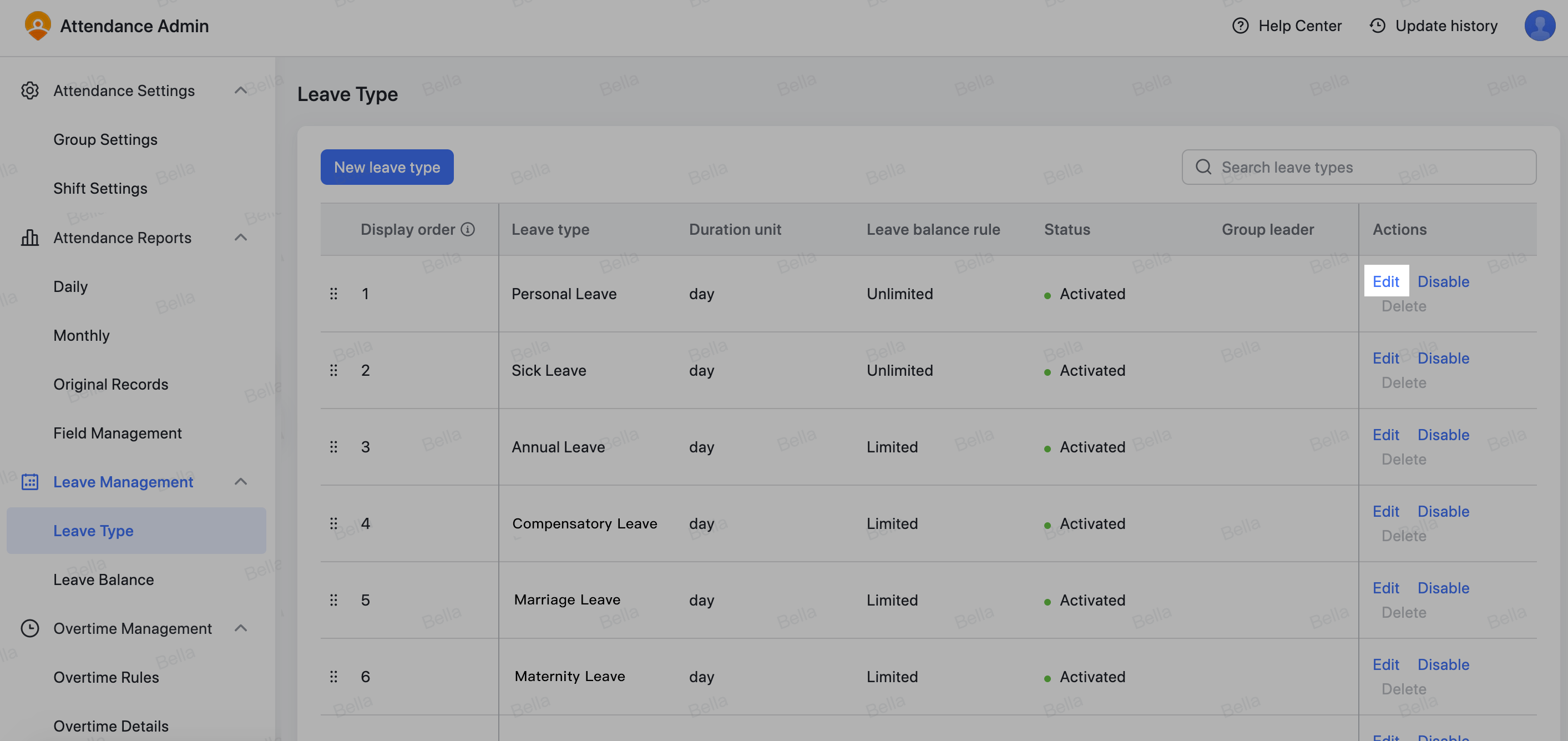Viewport: 1568px width, 741px height.
Task: Grab the drag handle on the Personal Leave row
Action: click(x=334, y=294)
